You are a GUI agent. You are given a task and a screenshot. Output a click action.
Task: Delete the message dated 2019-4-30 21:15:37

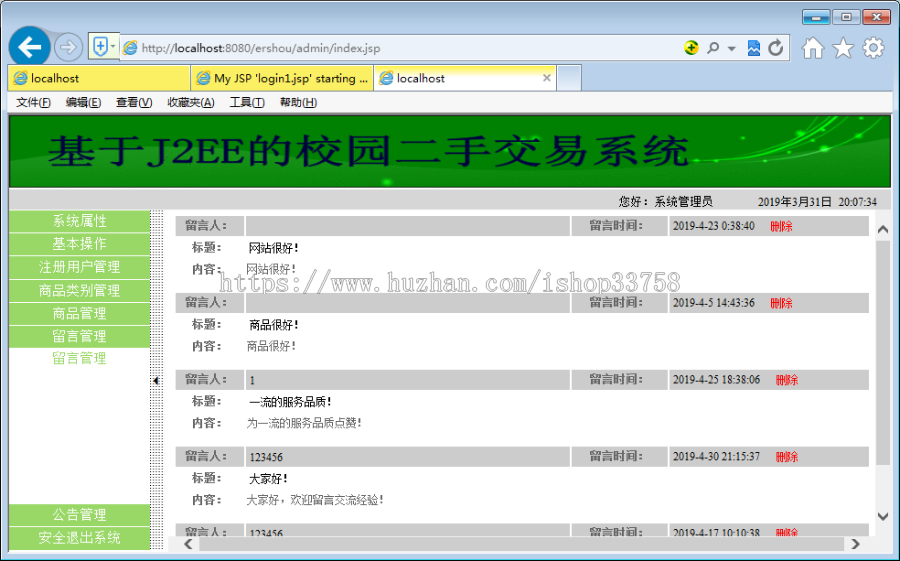click(x=786, y=457)
